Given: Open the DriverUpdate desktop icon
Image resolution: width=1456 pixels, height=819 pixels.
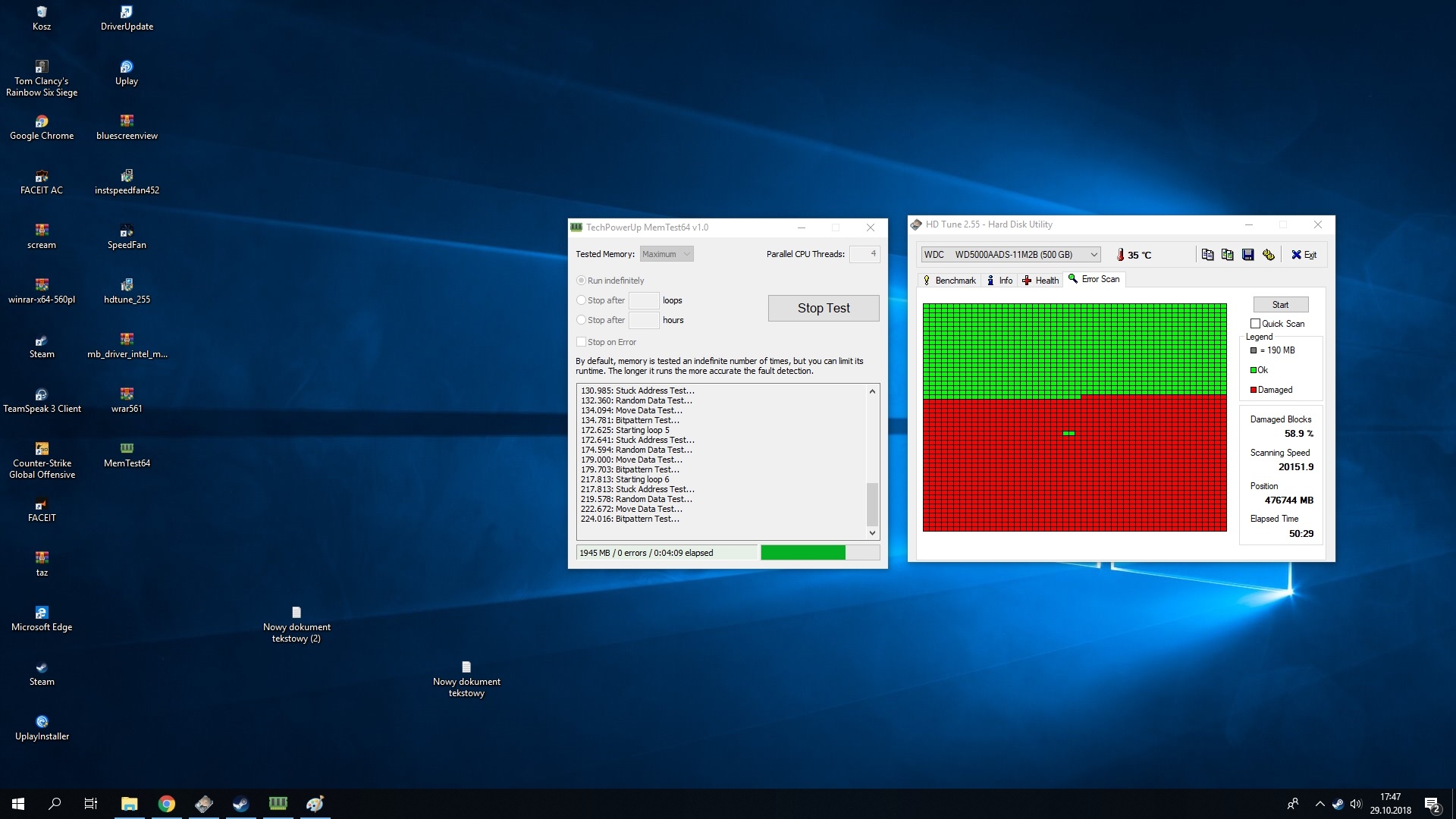Looking at the screenshot, I should click(127, 18).
